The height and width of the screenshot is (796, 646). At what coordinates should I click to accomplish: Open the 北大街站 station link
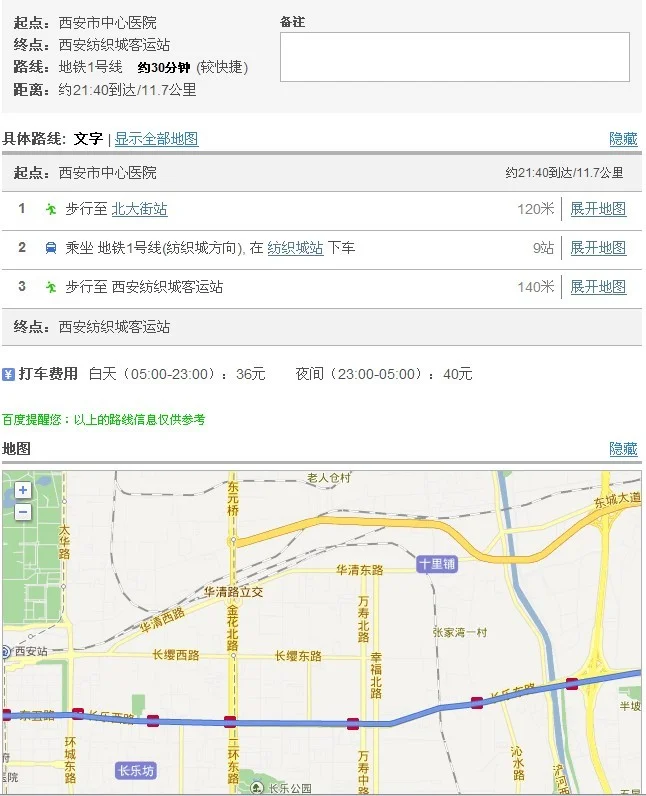(x=139, y=209)
